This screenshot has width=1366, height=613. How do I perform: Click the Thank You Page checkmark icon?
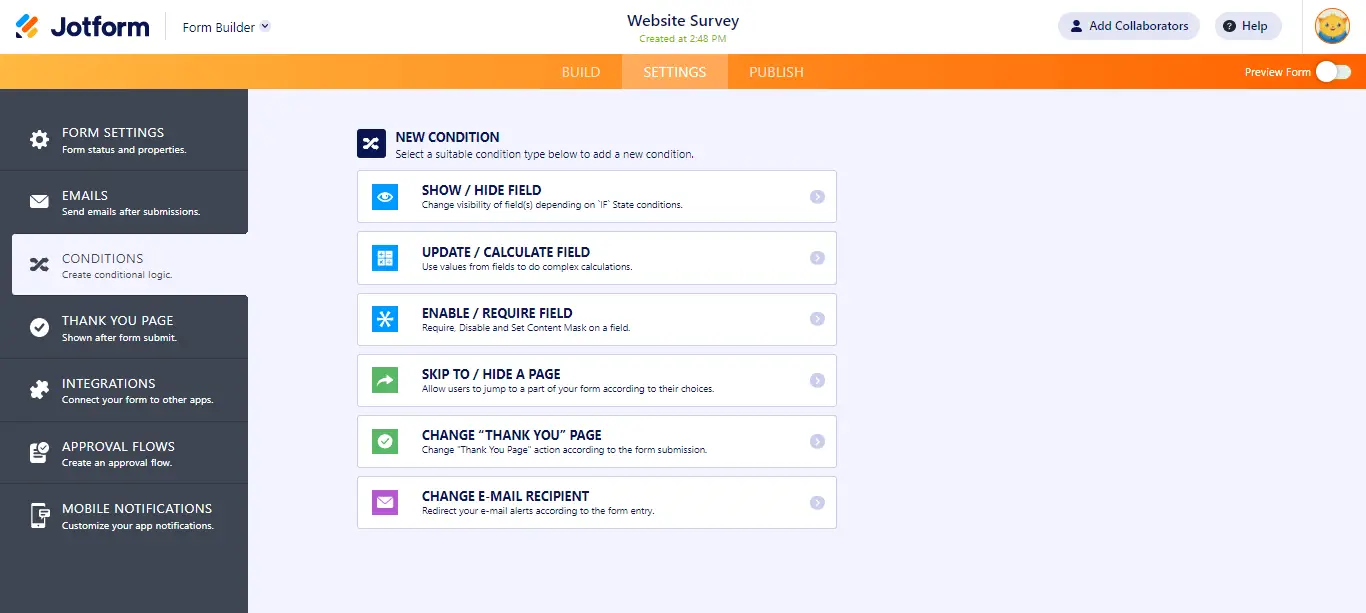pos(39,327)
